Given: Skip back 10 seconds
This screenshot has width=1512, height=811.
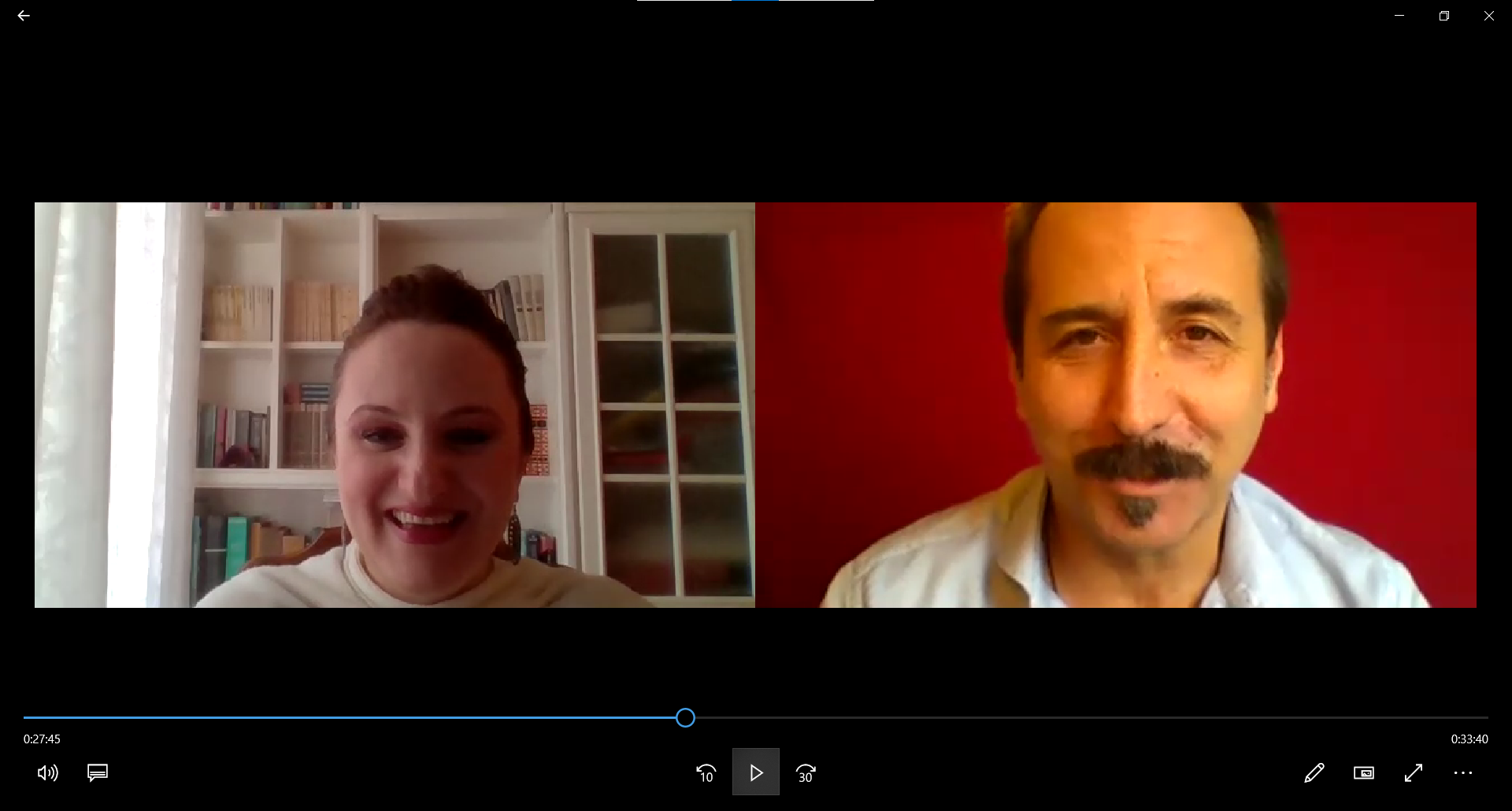Looking at the screenshot, I should point(706,773).
